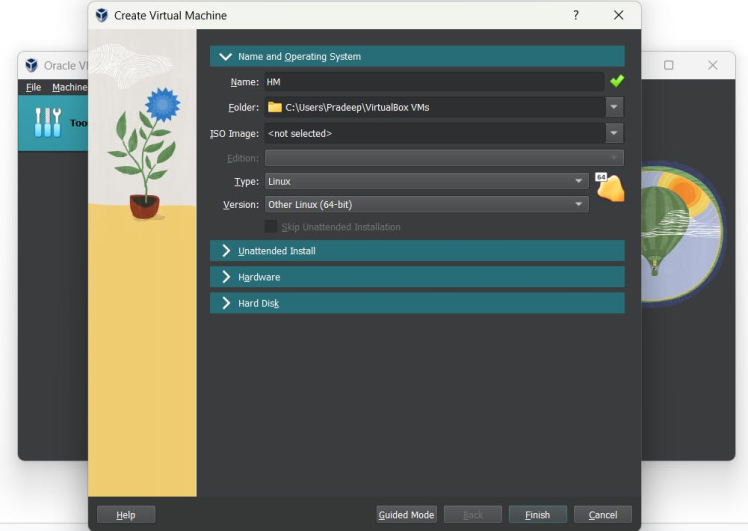Click the balloon welcome image in Manager window
The height and width of the screenshot is (531, 748).
[x=682, y=232]
